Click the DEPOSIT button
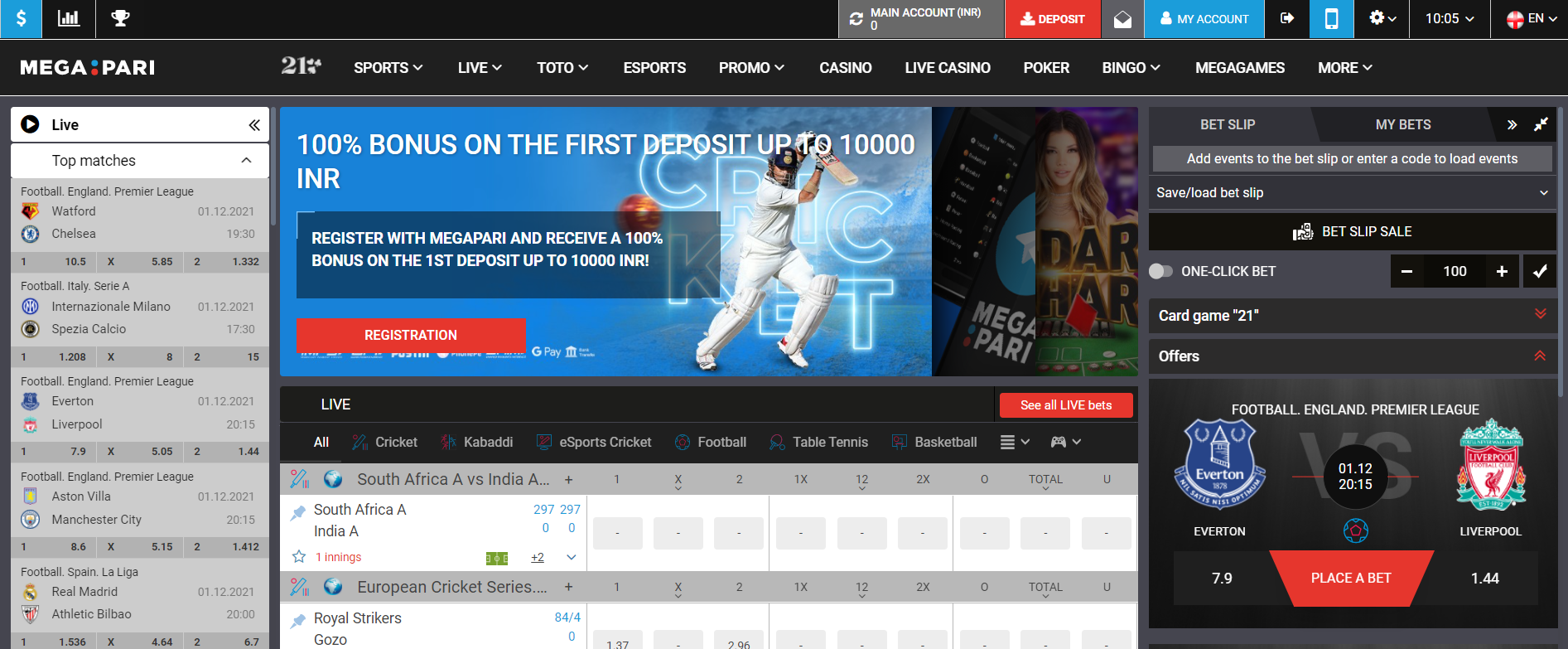The width and height of the screenshot is (1568, 649). [x=1053, y=18]
